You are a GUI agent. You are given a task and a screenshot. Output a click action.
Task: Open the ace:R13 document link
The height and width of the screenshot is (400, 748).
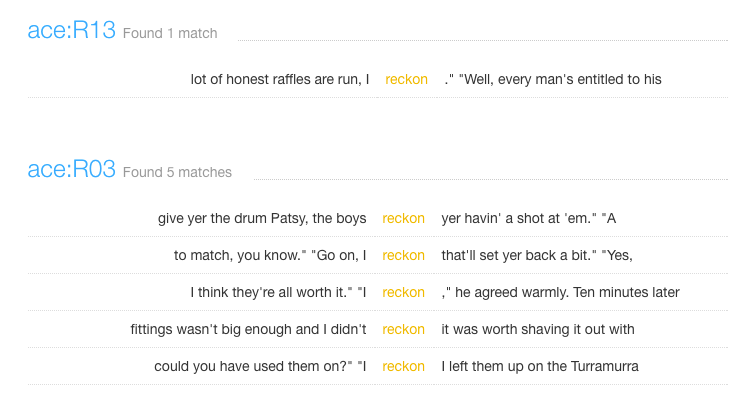click(x=72, y=30)
